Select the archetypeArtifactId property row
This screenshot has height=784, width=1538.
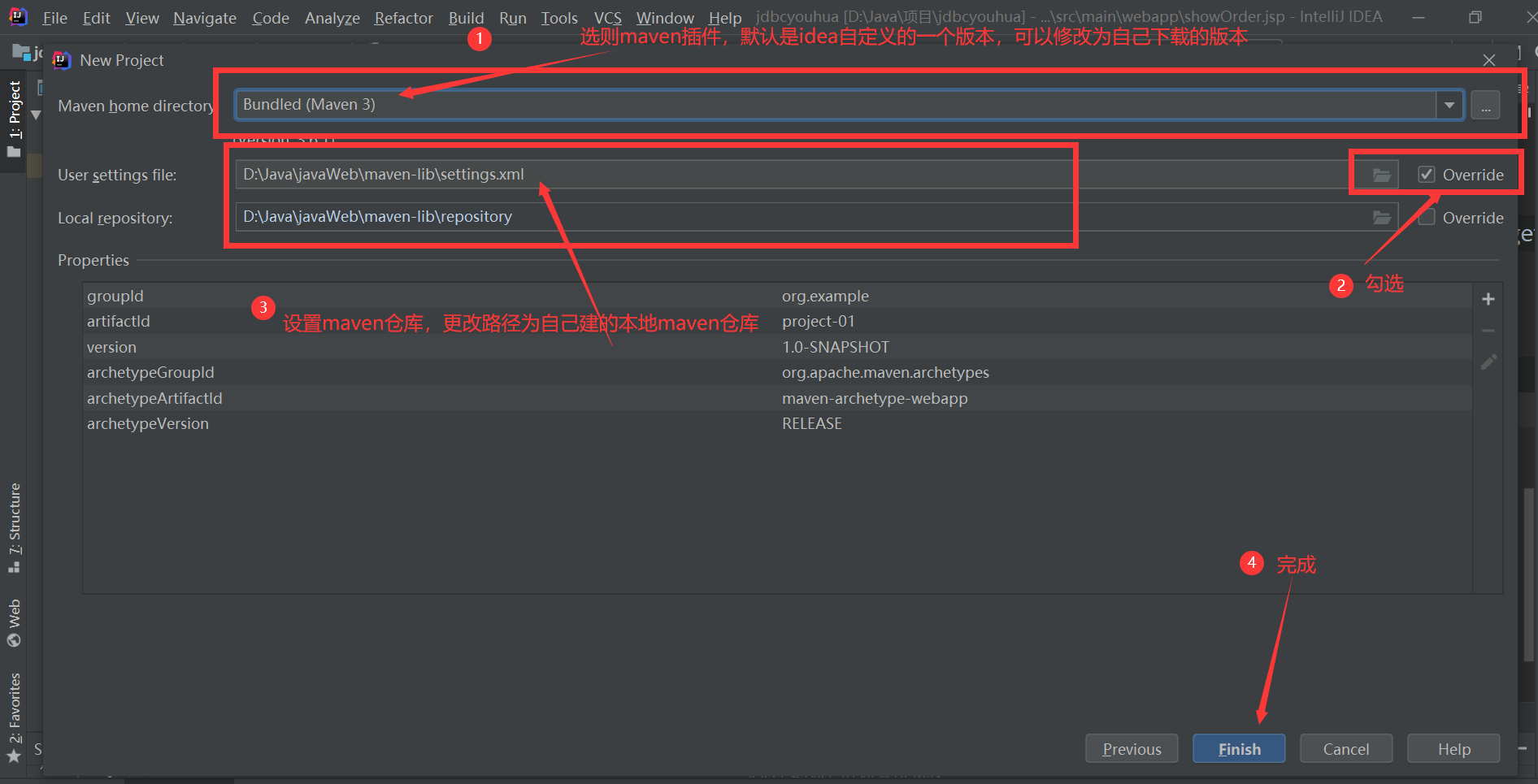click(x=777, y=398)
